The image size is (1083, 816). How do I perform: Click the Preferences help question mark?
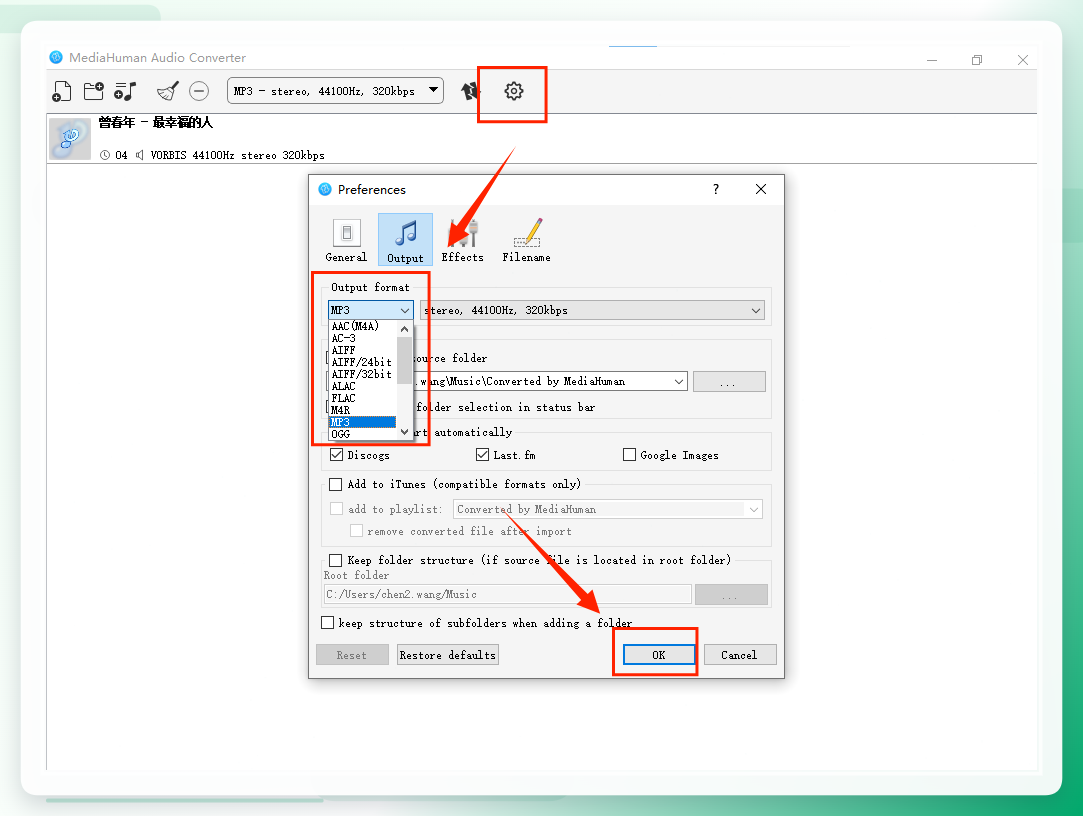(716, 189)
